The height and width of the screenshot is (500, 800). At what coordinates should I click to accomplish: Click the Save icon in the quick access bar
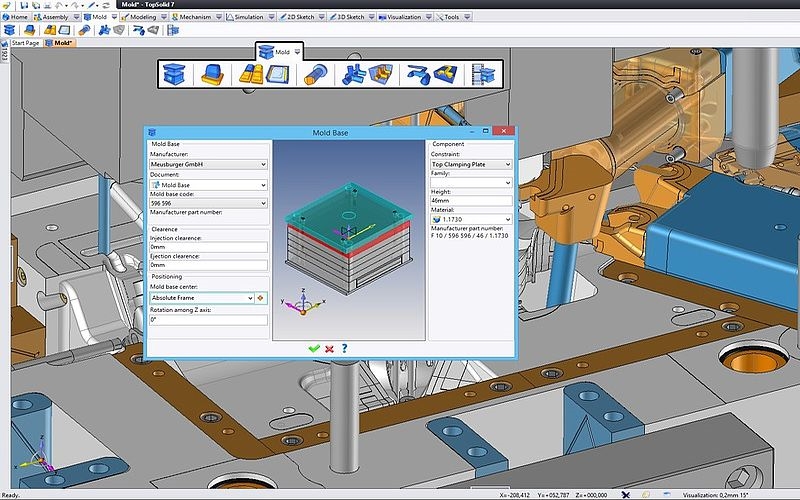(x=24, y=6)
